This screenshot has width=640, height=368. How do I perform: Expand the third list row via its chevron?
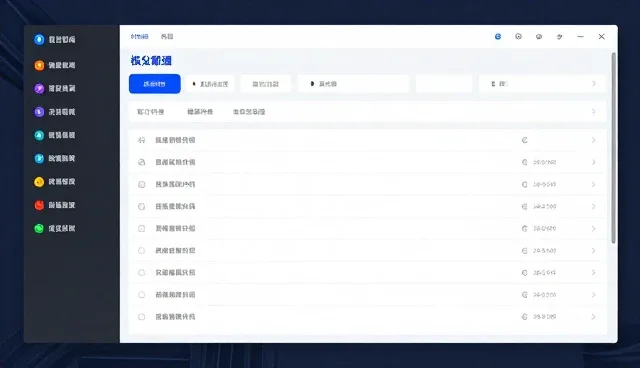click(x=594, y=184)
